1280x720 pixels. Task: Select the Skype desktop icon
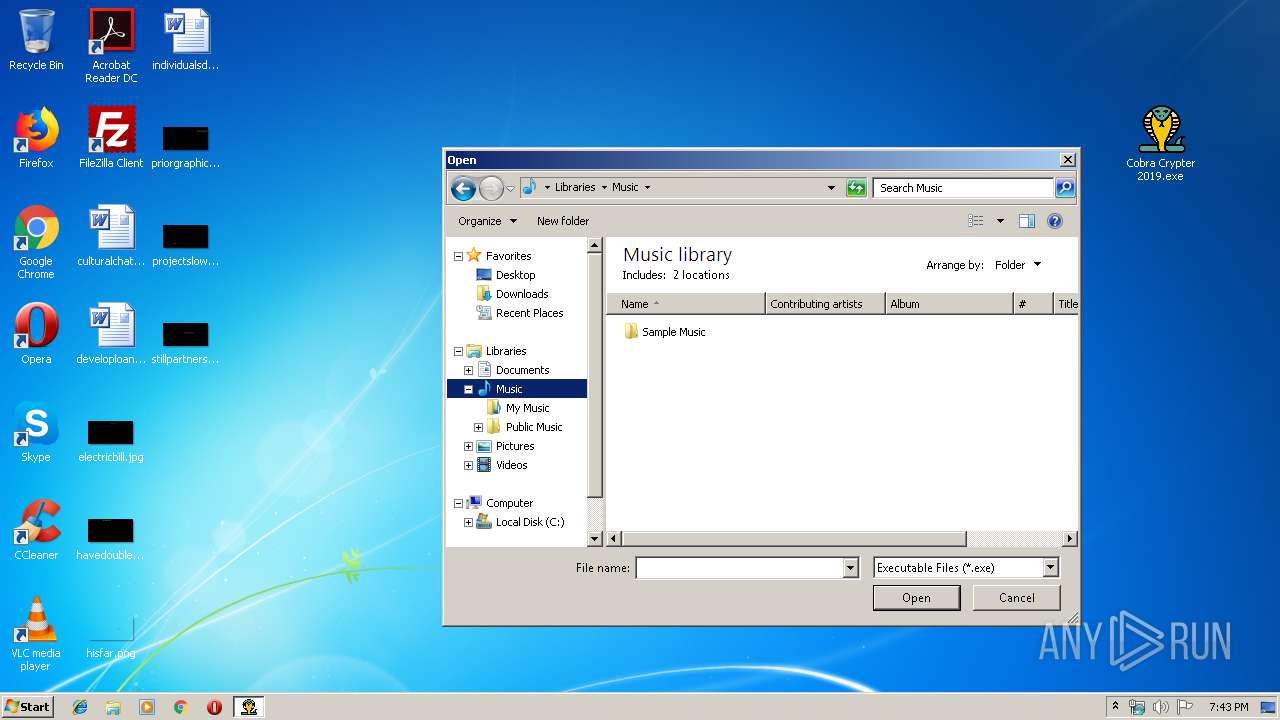click(x=36, y=432)
